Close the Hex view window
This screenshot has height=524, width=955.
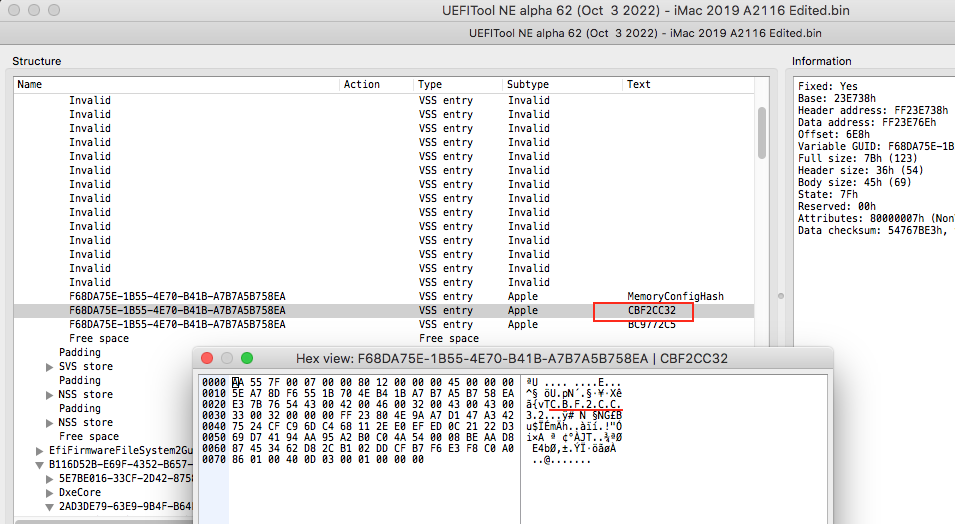(207, 358)
